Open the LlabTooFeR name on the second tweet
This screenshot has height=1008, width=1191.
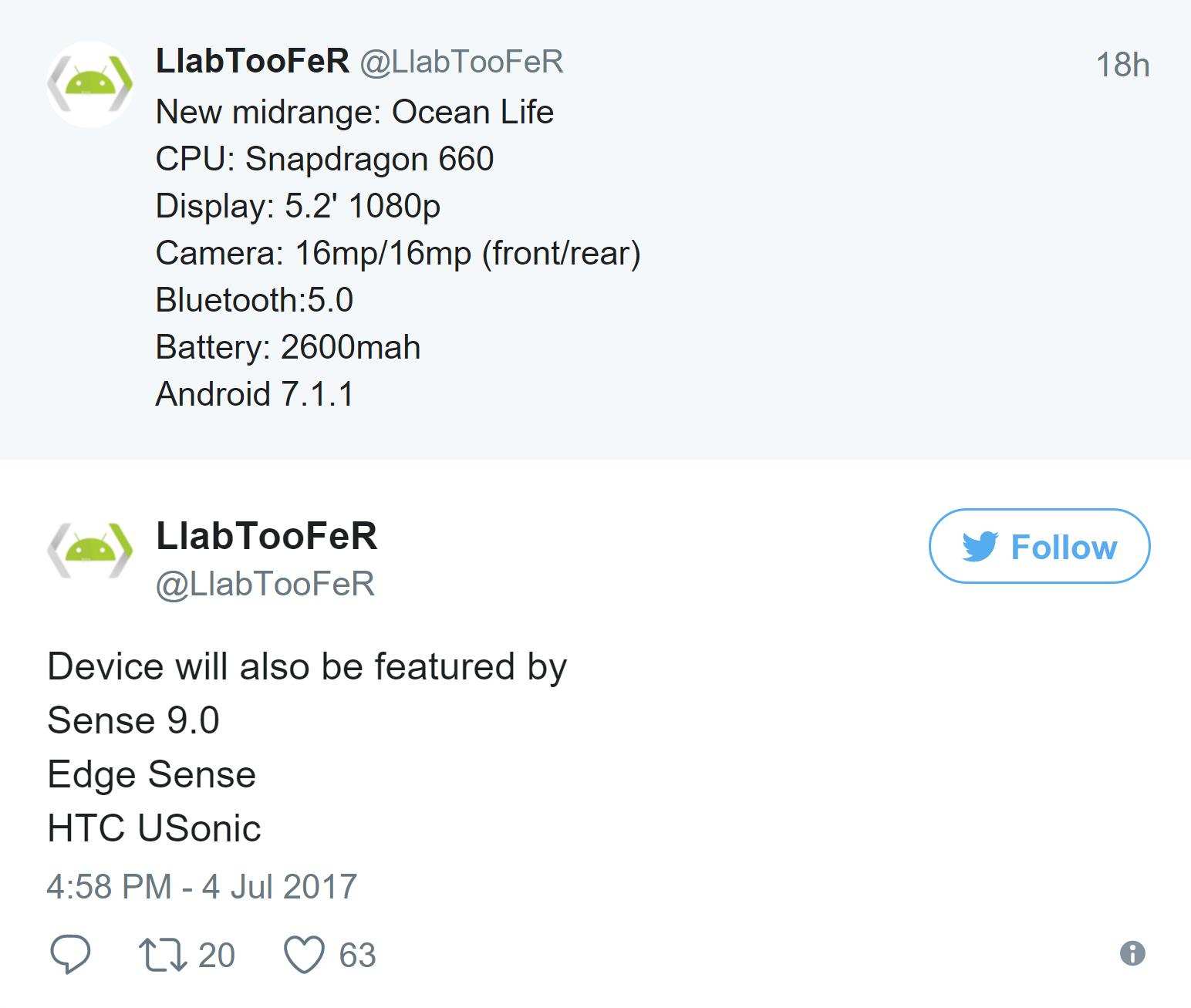tap(266, 538)
